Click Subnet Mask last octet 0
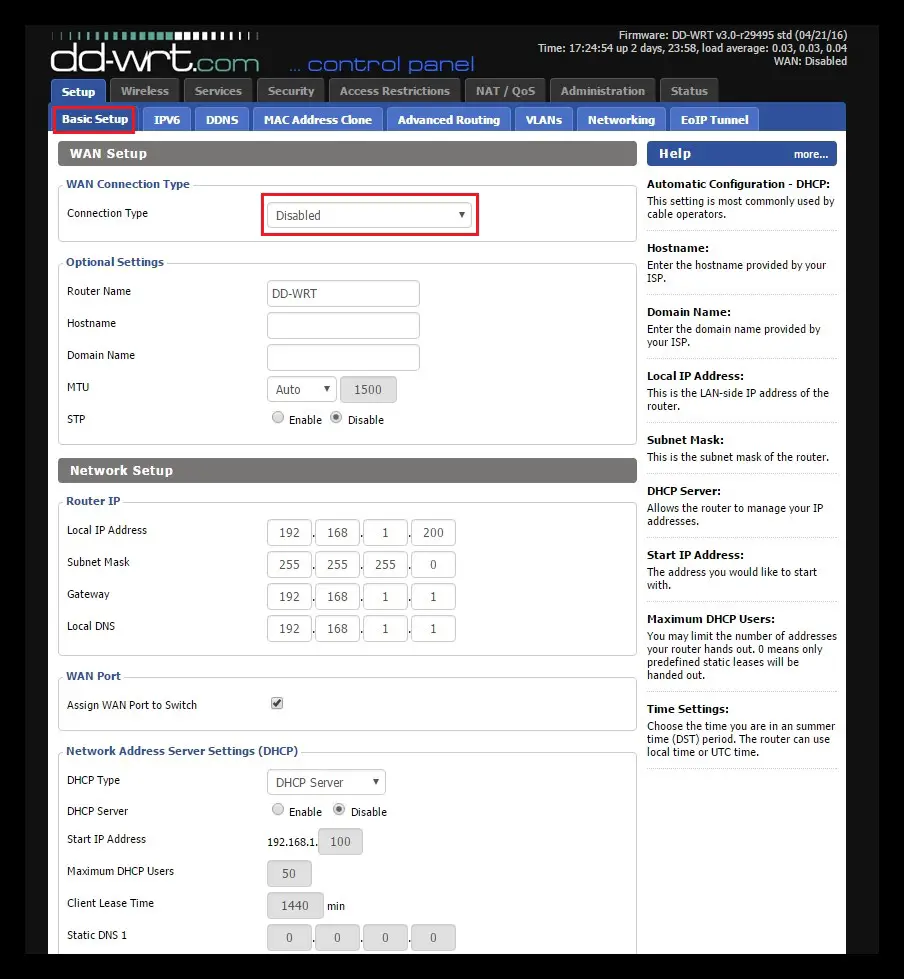The height and width of the screenshot is (979, 904). point(433,564)
